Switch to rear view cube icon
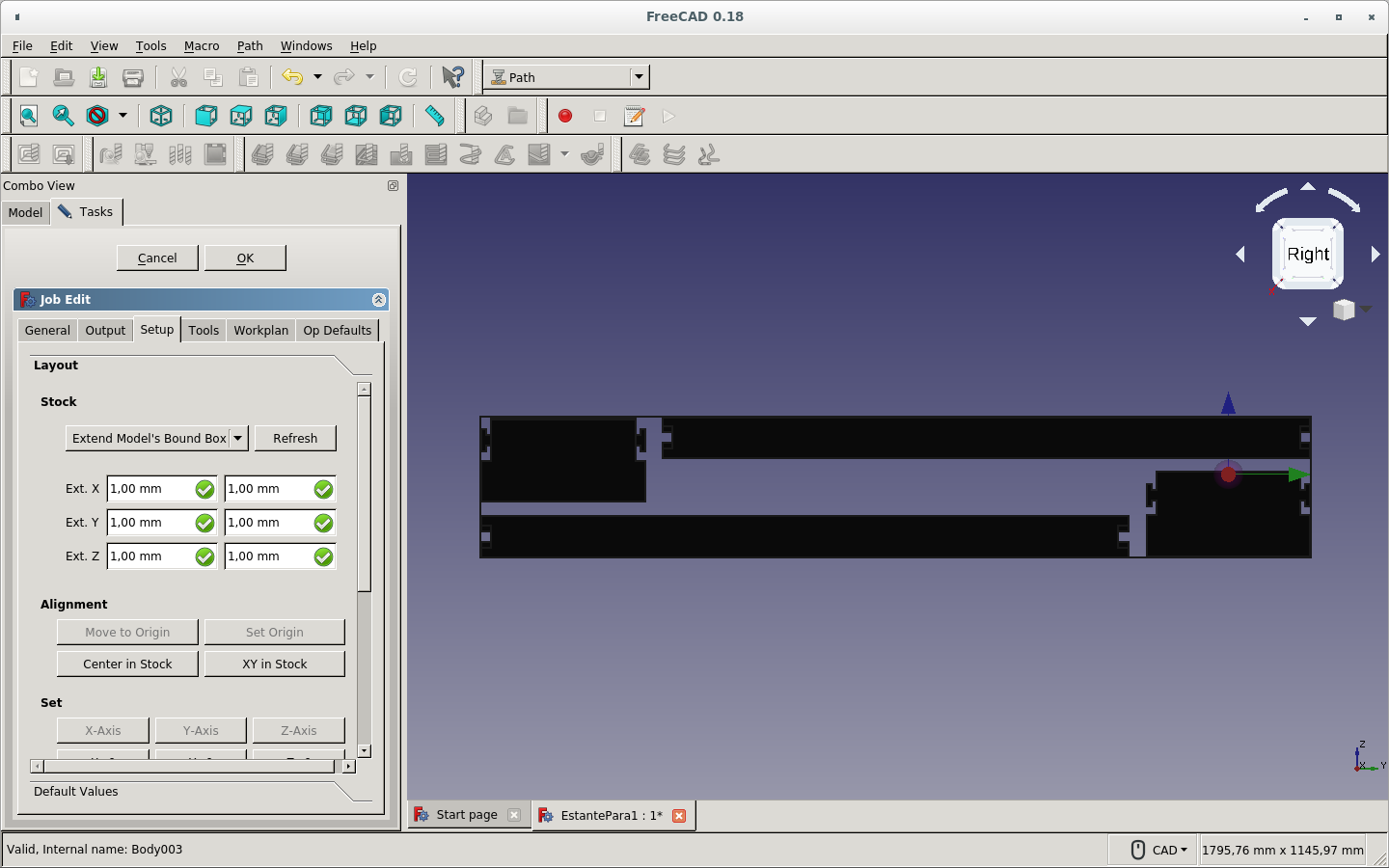Image resolution: width=1389 pixels, height=868 pixels. click(x=320, y=116)
